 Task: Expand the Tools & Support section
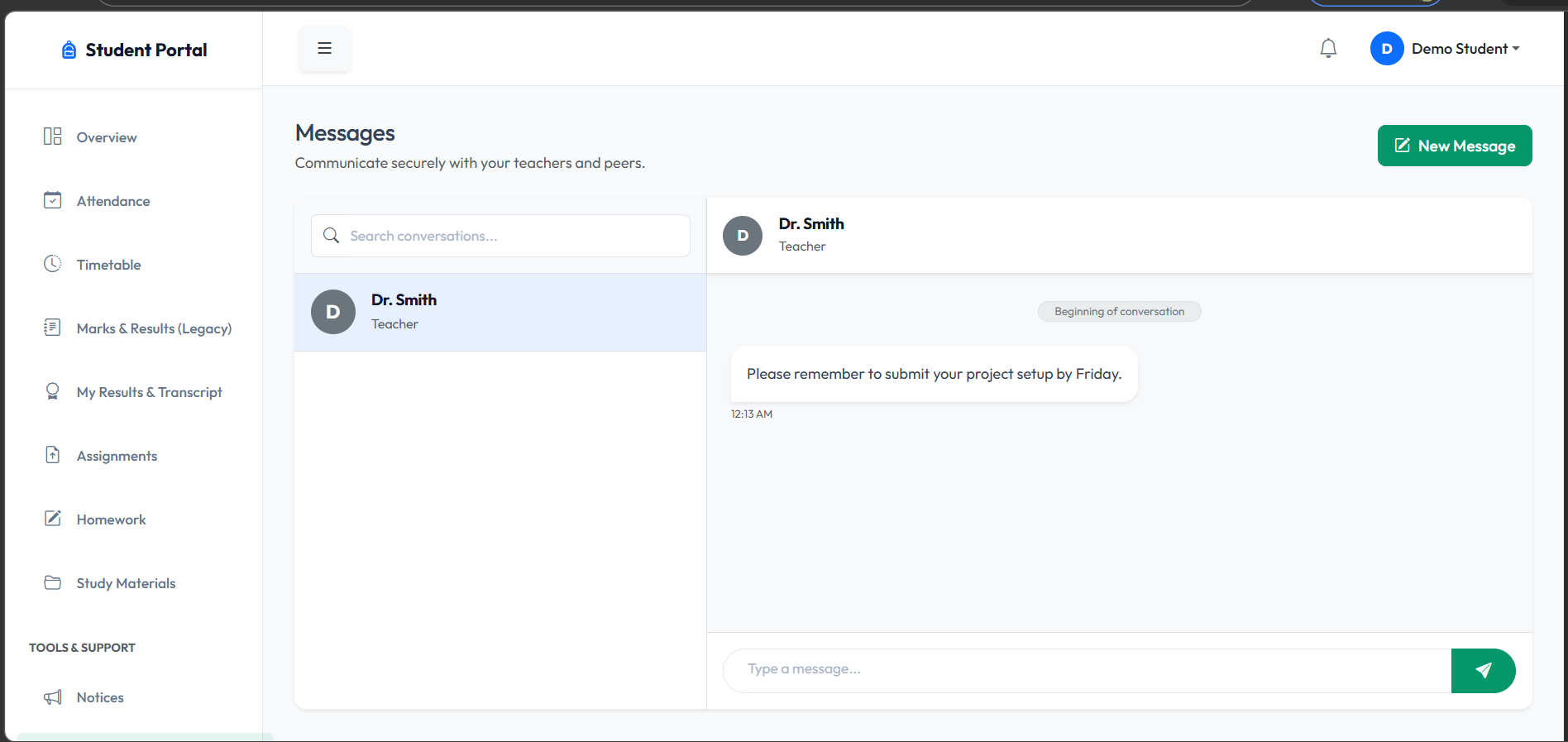(x=81, y=647)
